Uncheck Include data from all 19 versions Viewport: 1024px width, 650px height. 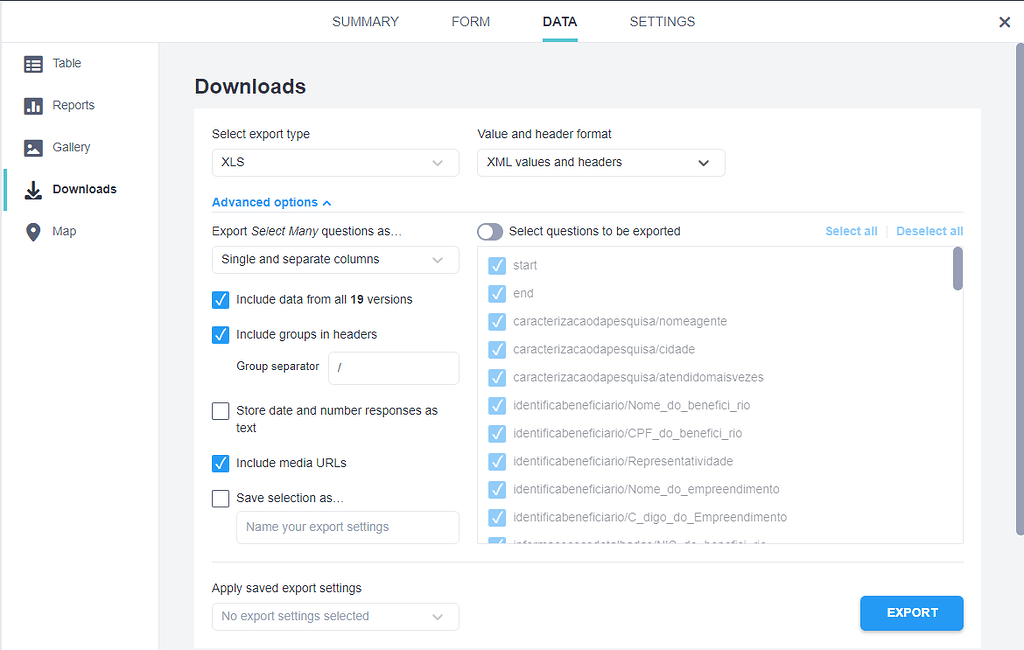click(220, 299)
